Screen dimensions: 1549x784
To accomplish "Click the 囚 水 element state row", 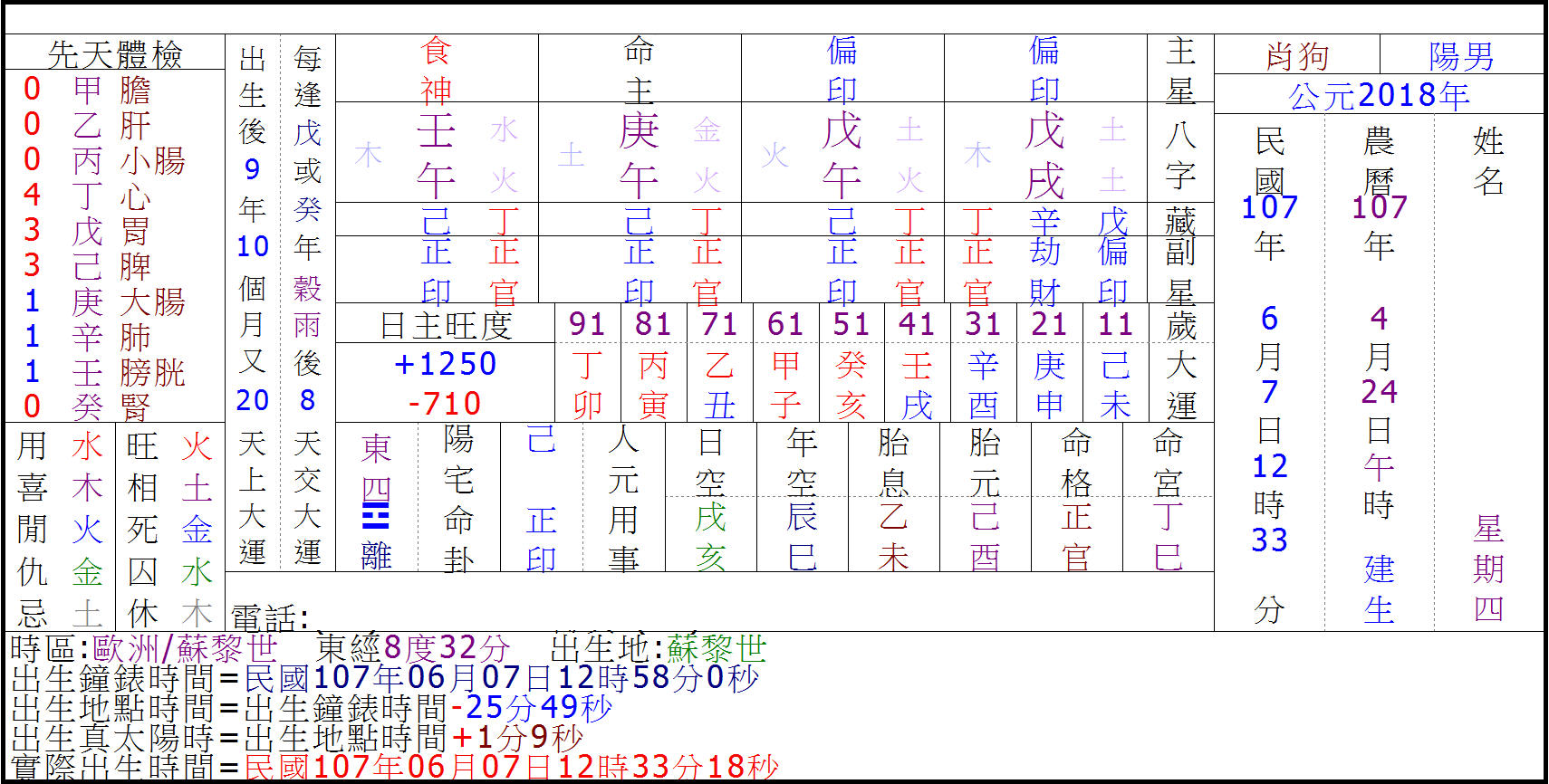I will [169, 572].
